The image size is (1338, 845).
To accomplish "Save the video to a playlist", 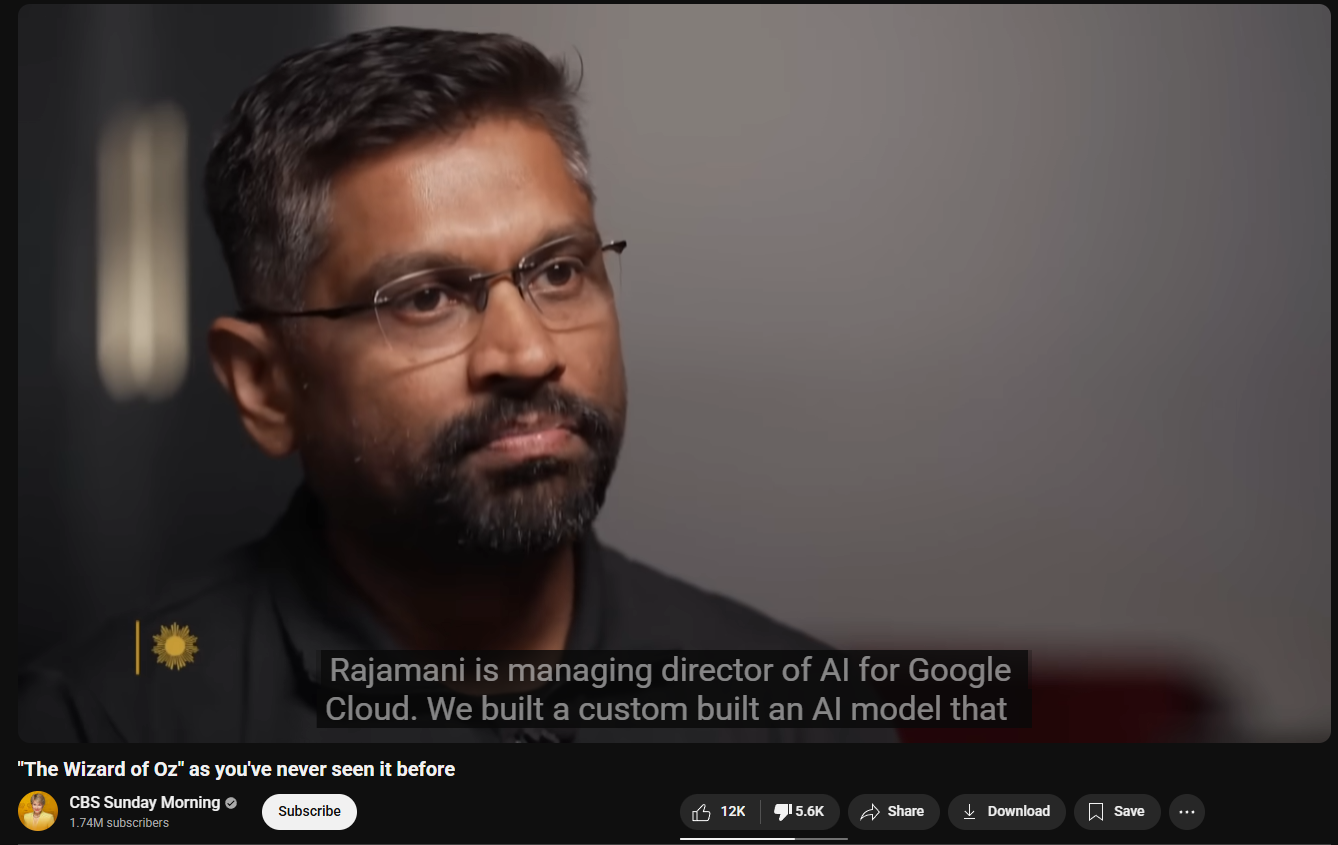I will click(x=1116, y=811).
